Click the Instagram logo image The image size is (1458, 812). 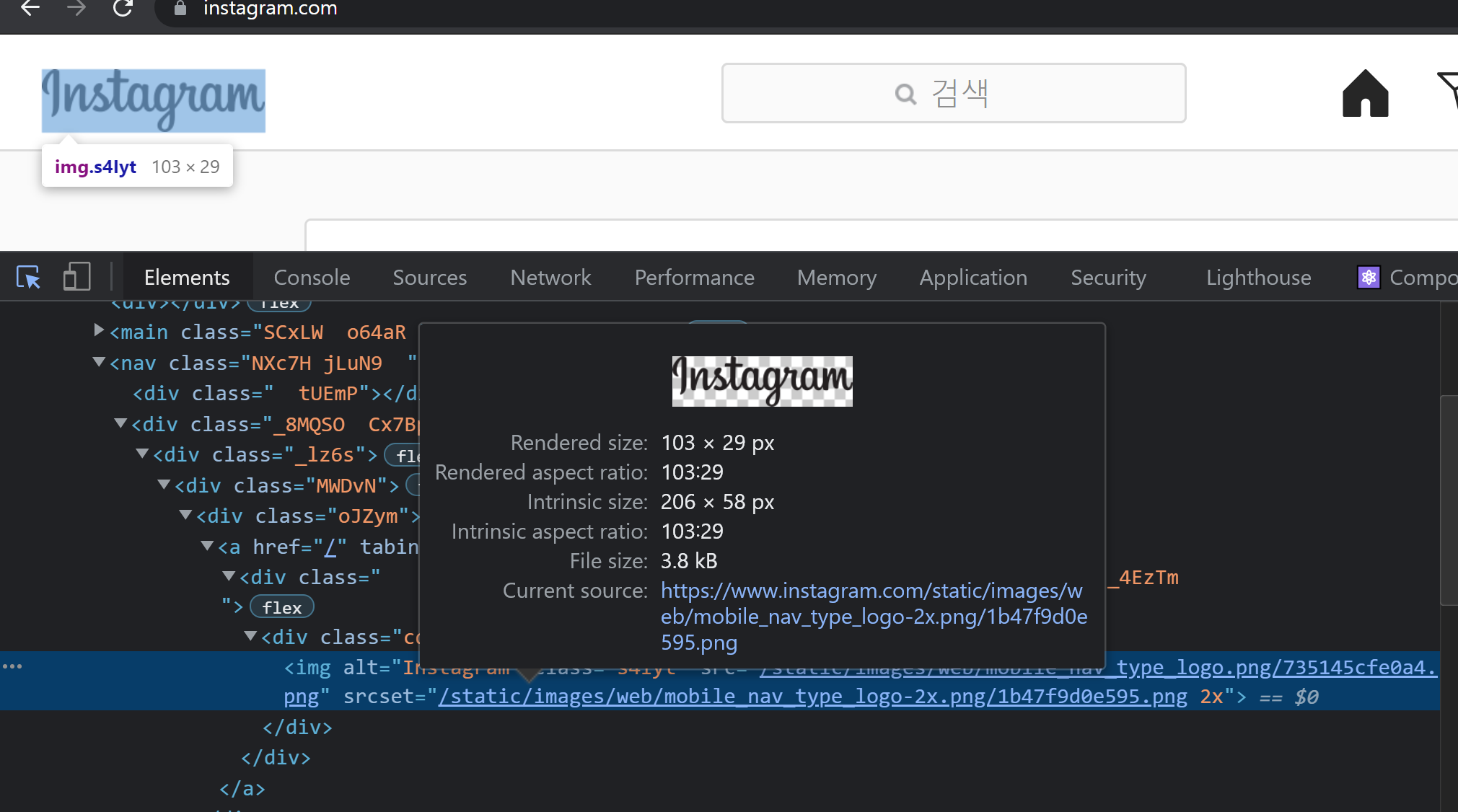click(x=153, y=100)
